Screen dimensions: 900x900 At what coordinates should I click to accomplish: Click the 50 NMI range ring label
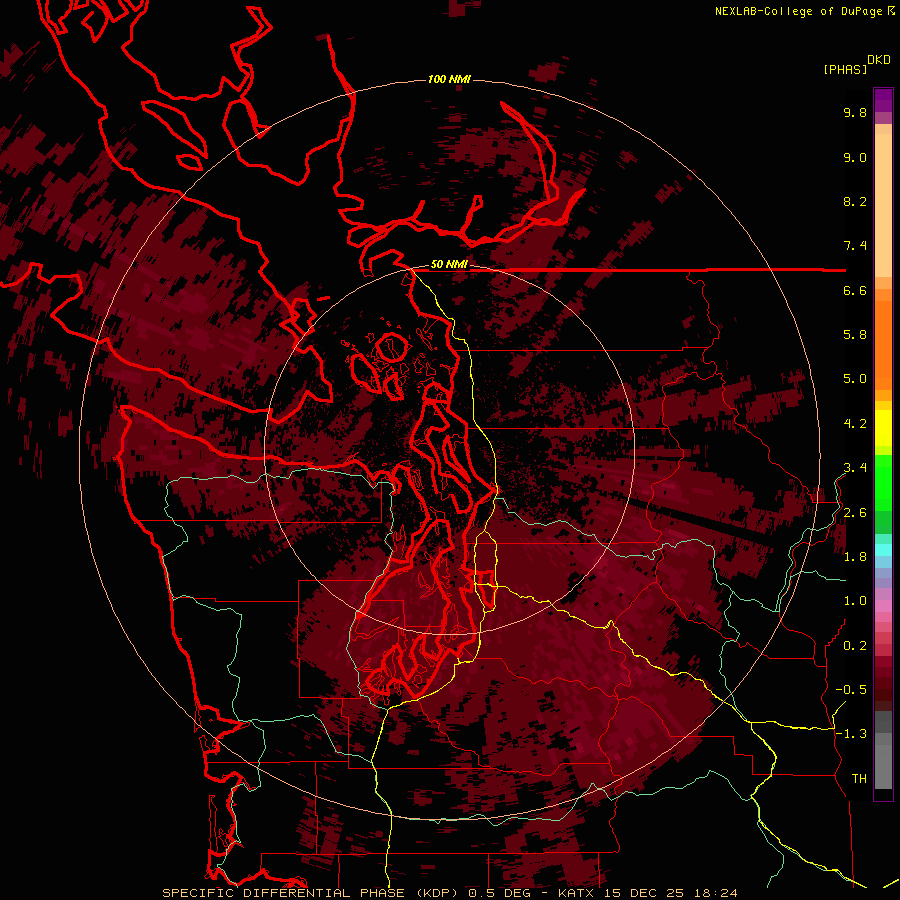click(x=449, y=264)
